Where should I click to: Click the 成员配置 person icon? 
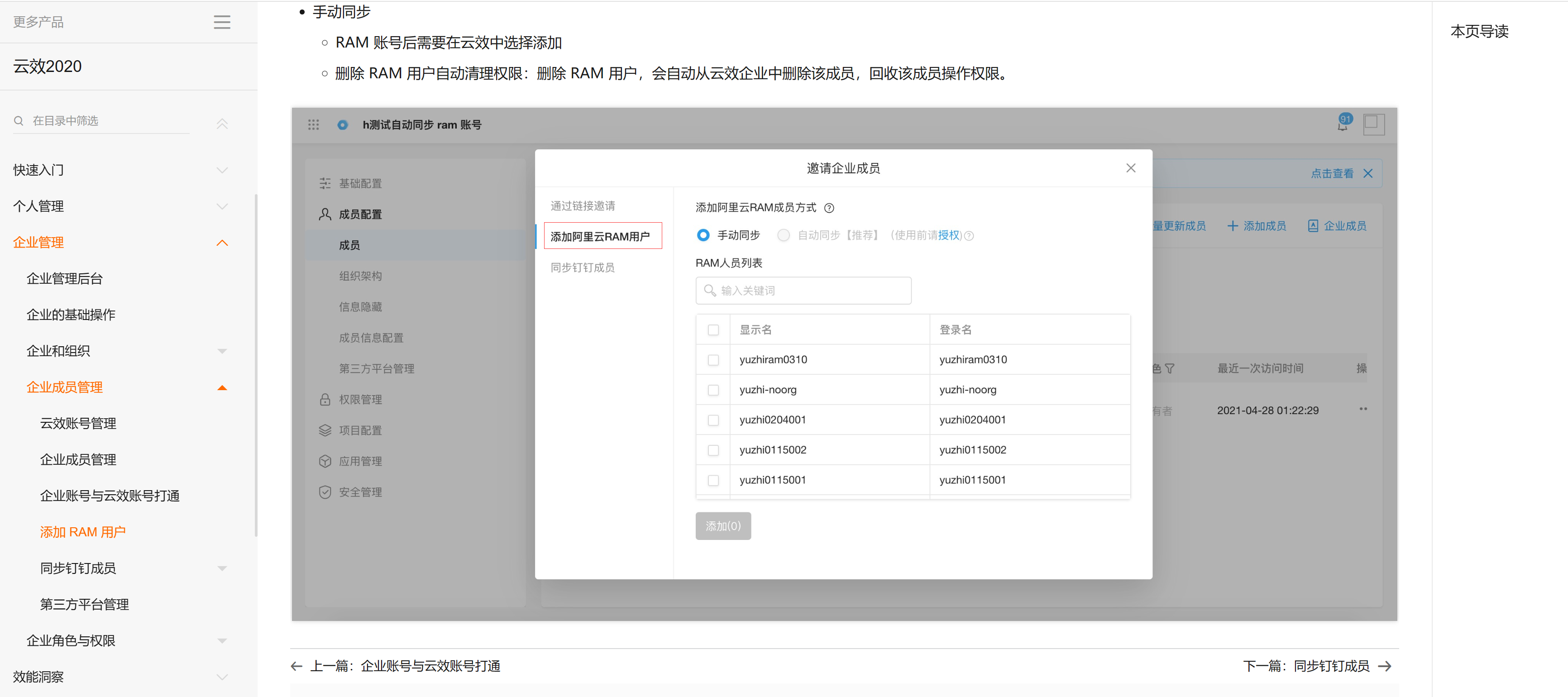point(325,214)
